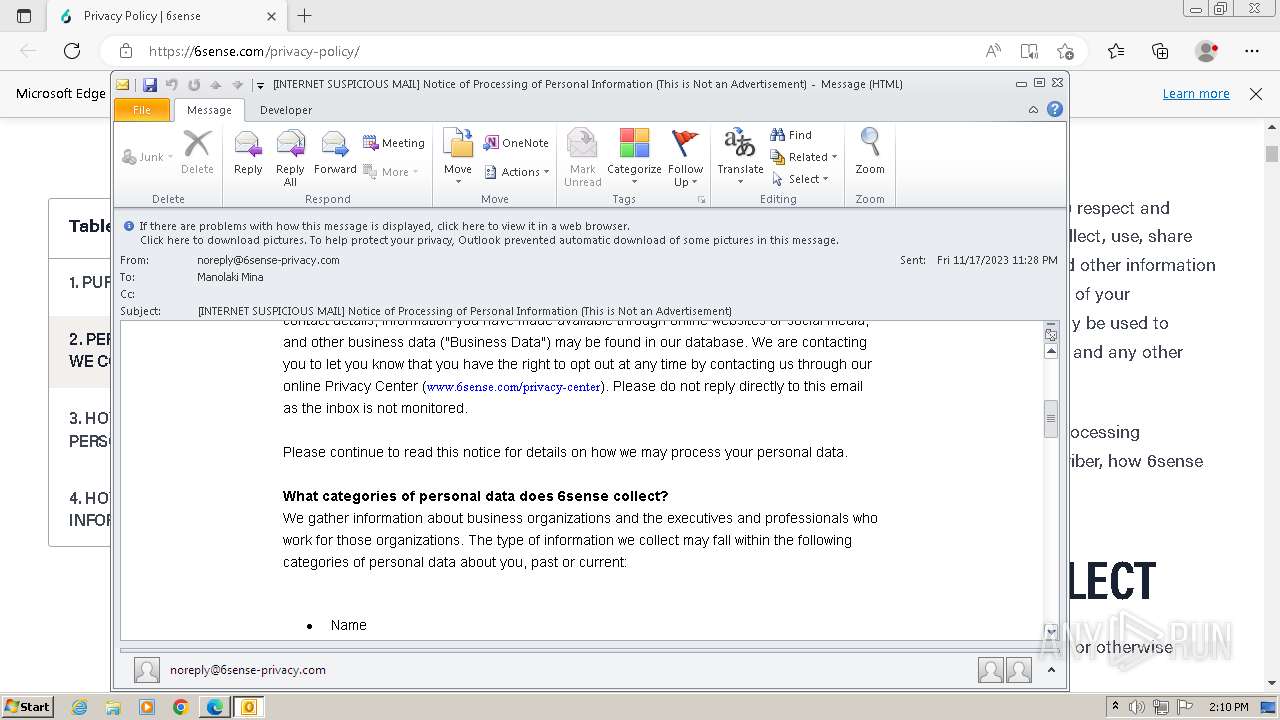Click the Edge address bar URL
The width and height of the screenshot is (1280, 720).
(254, 51)
